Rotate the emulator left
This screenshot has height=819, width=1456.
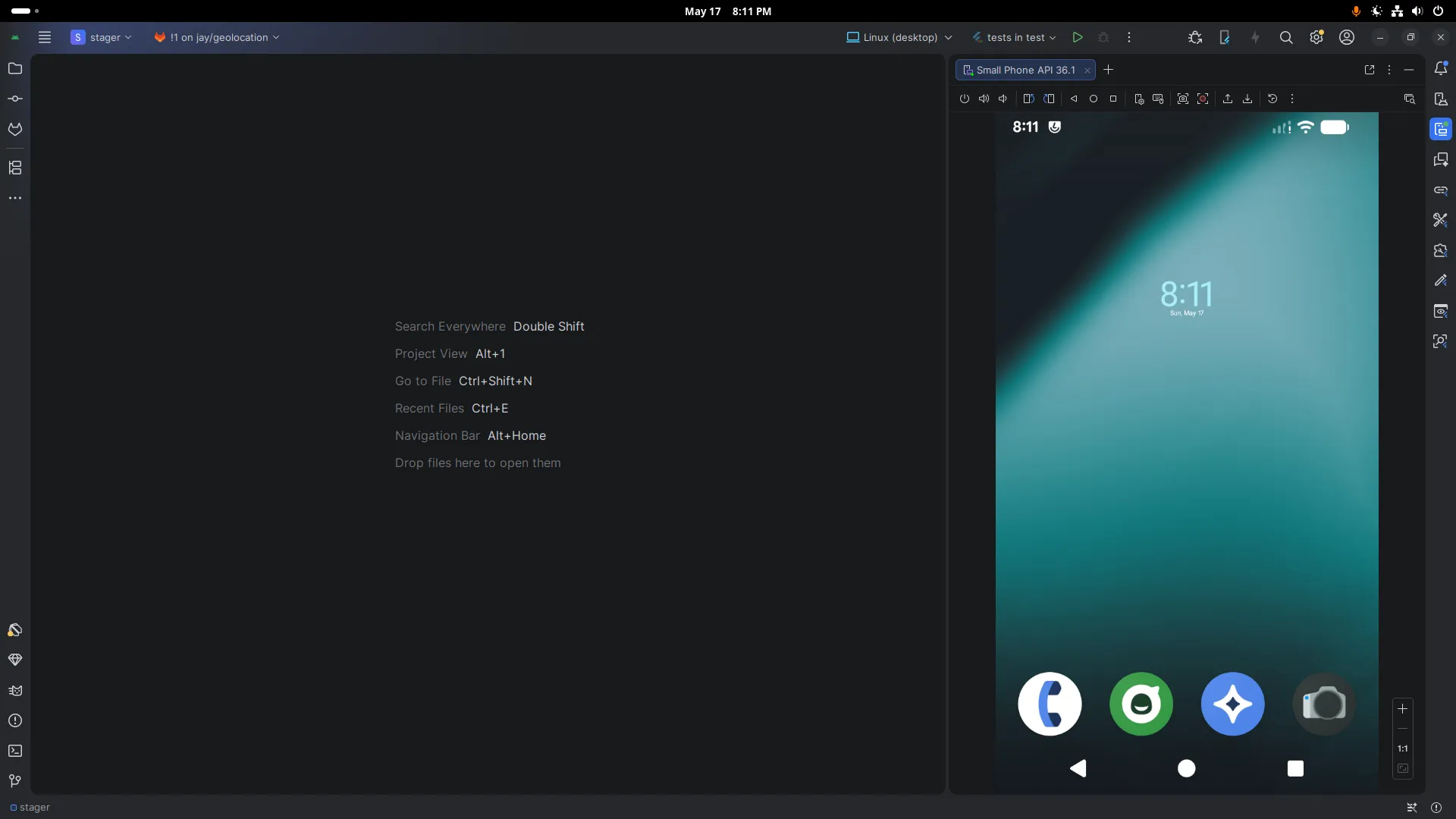point(1028,99)
